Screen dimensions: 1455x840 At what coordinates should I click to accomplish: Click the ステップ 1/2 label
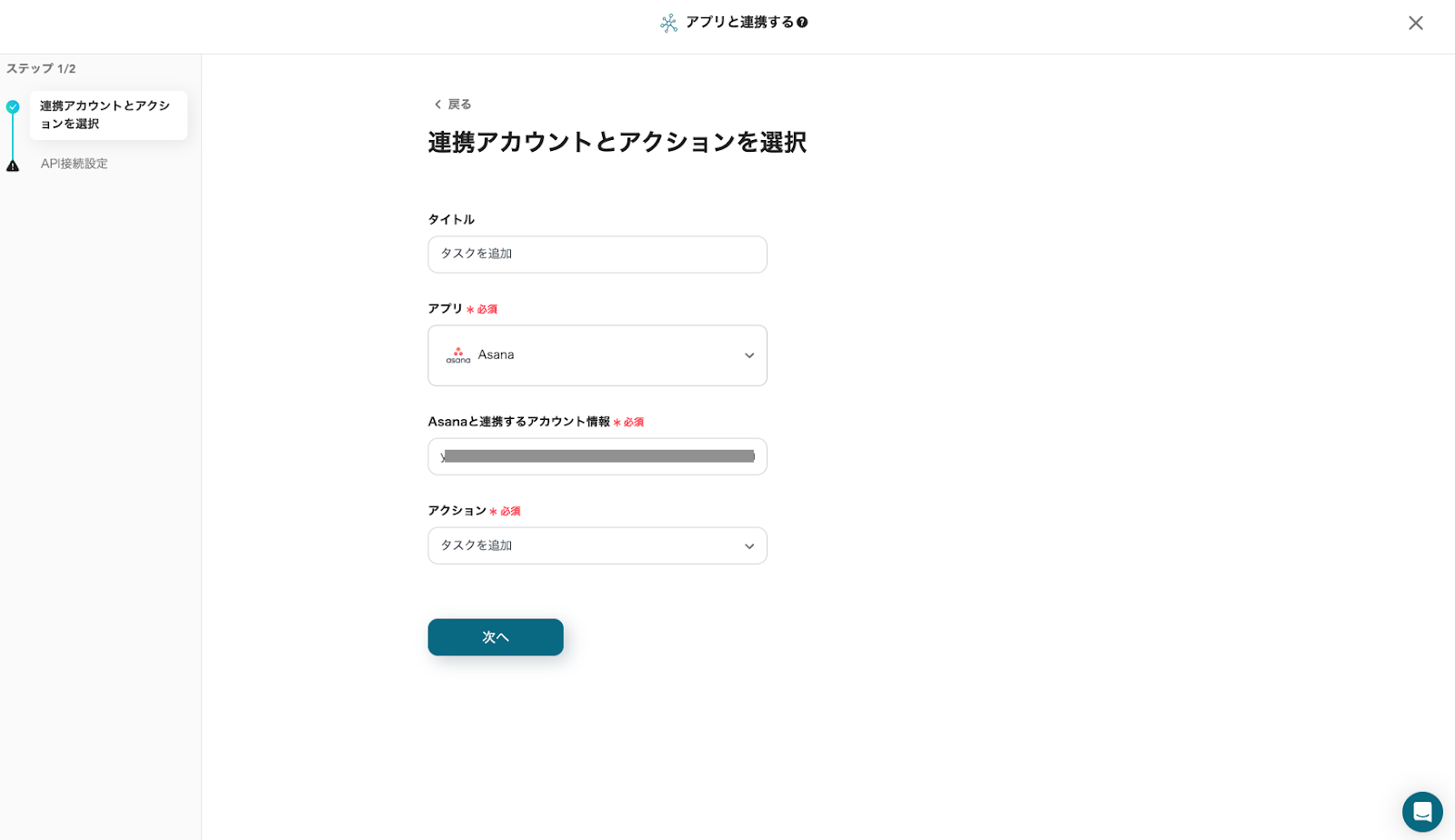[41, 69]
